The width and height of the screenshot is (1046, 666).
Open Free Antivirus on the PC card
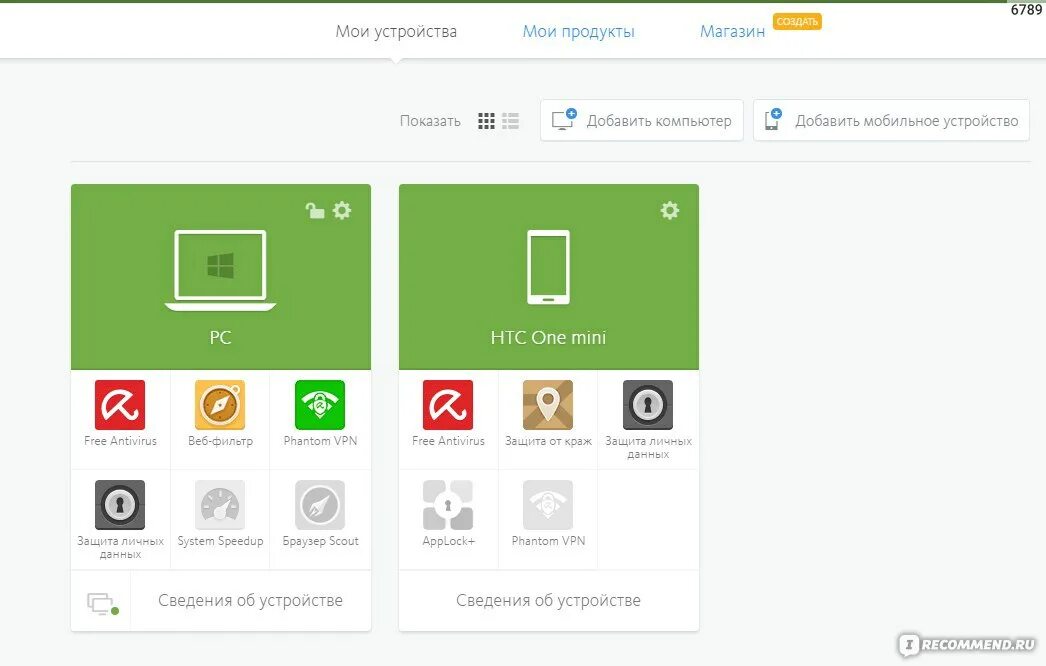[x=120, y=405]
